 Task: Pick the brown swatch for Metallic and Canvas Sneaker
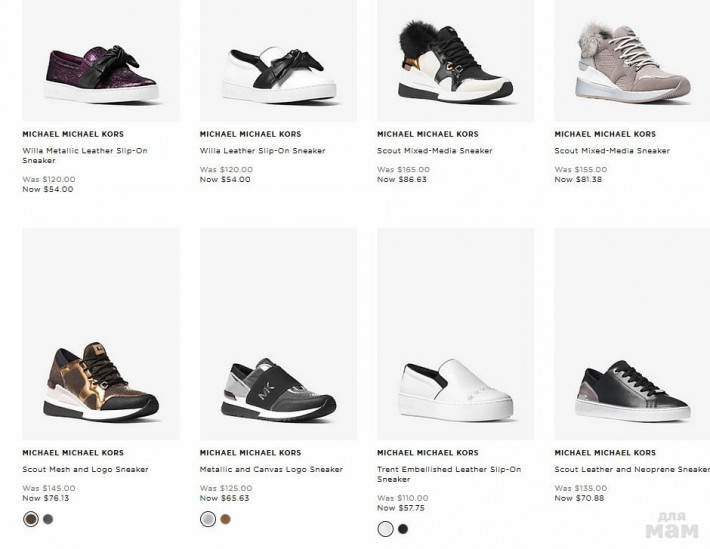pos(225,519)
